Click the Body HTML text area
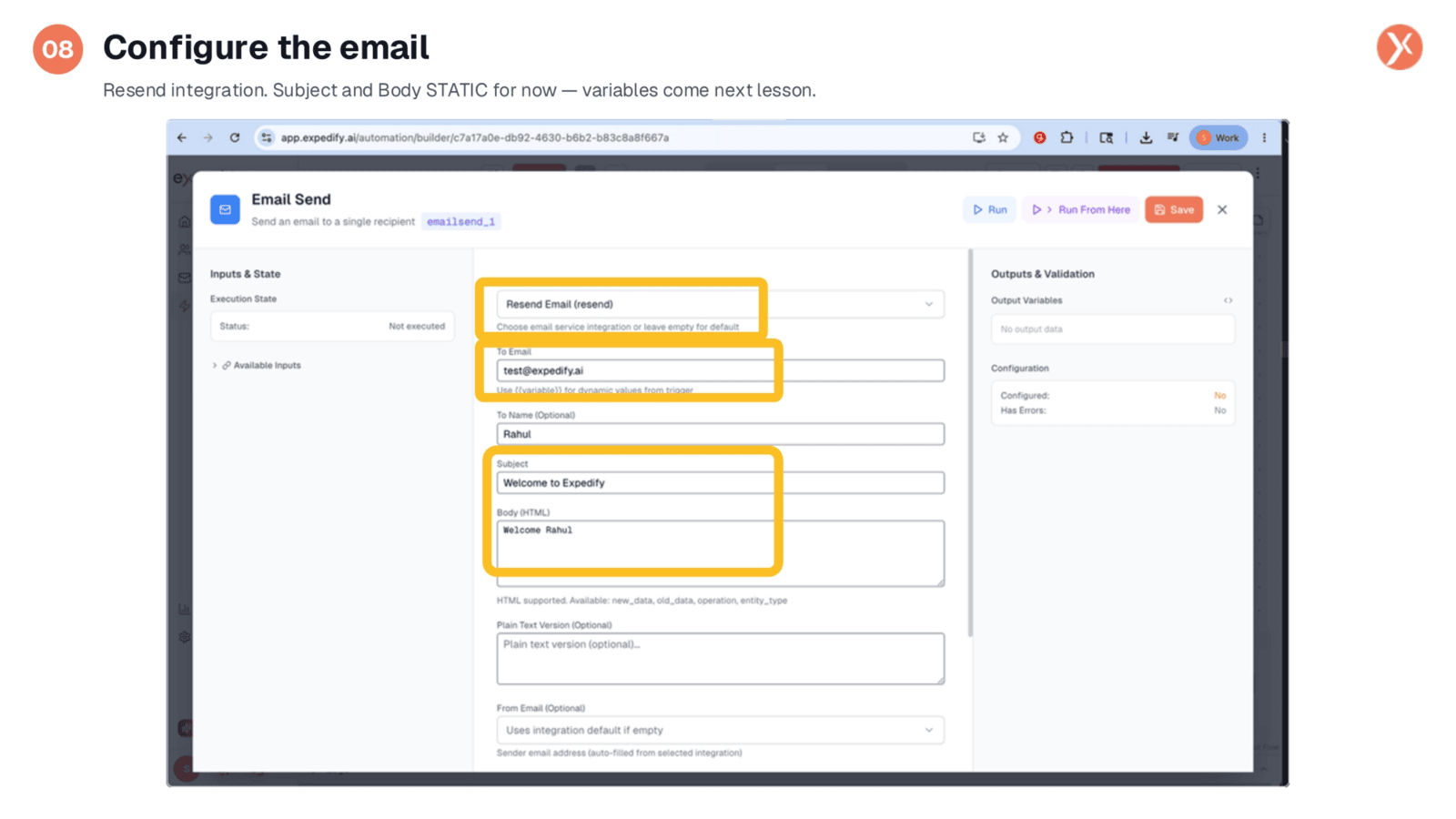The image size is (1456, 819). (720, 552)
